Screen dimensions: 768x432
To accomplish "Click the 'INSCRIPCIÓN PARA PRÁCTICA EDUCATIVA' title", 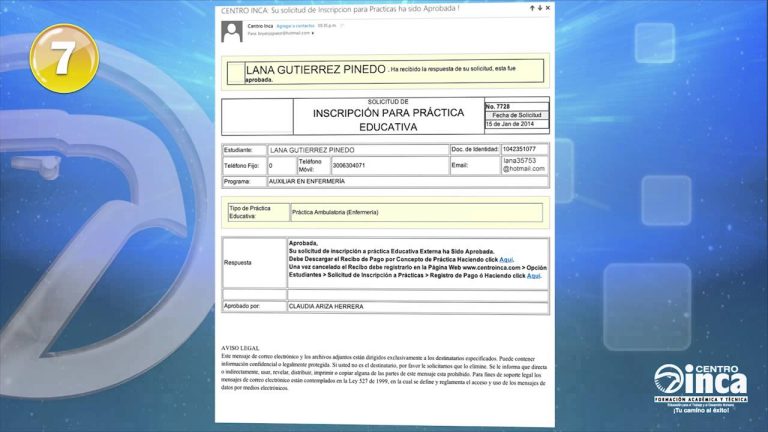I will click(388, 120).
